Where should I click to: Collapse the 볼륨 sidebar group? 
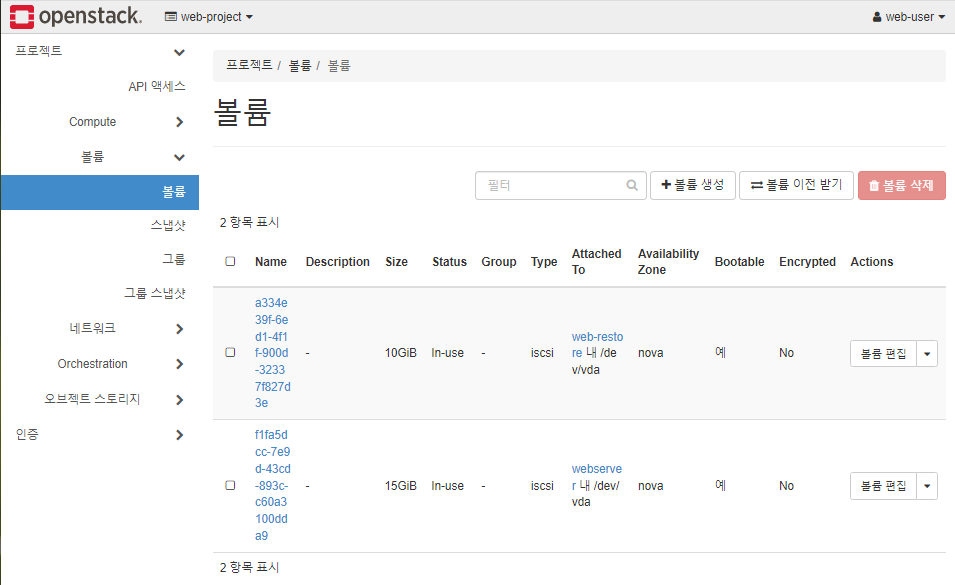(100, 157)
